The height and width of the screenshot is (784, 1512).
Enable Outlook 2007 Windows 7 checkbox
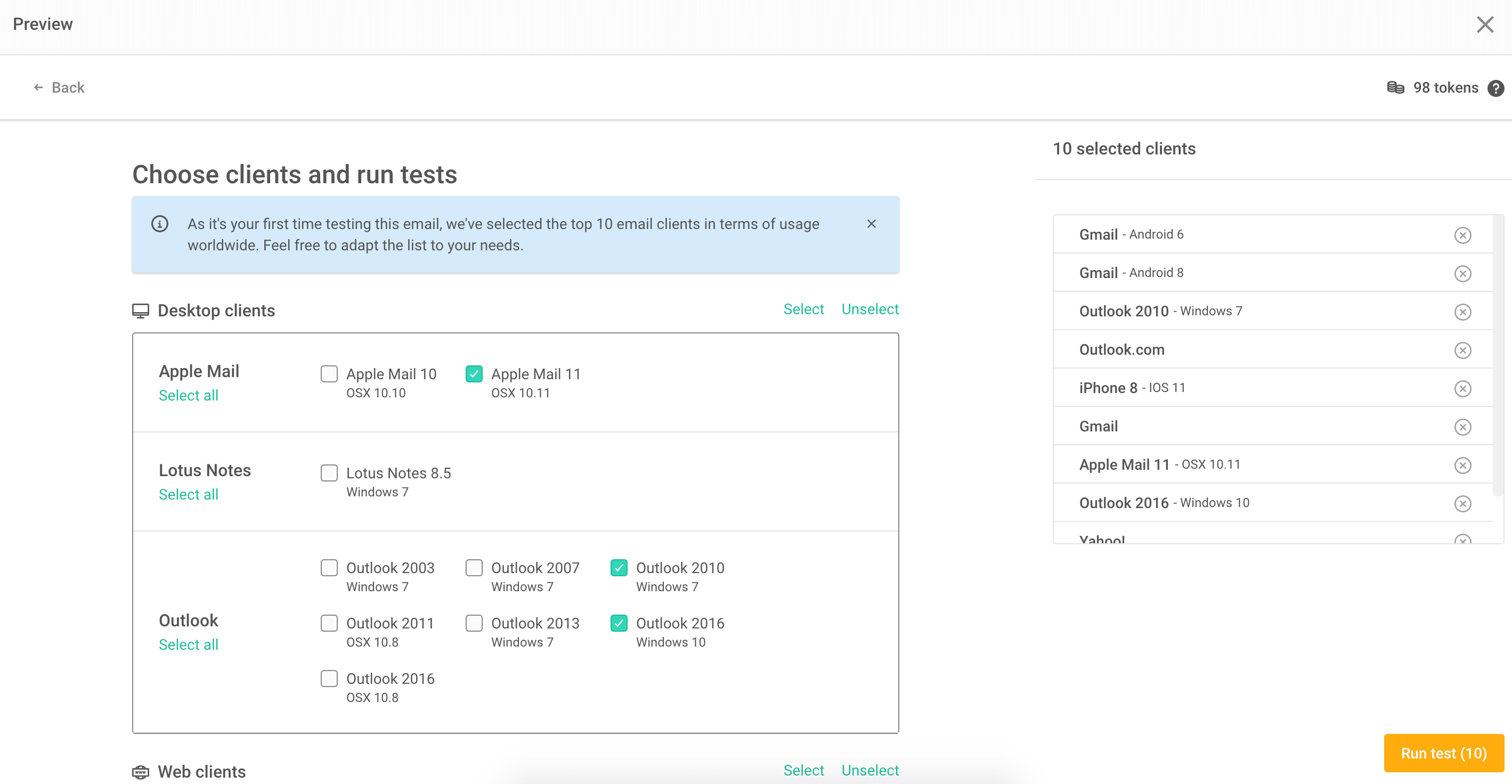click(474, 568)
